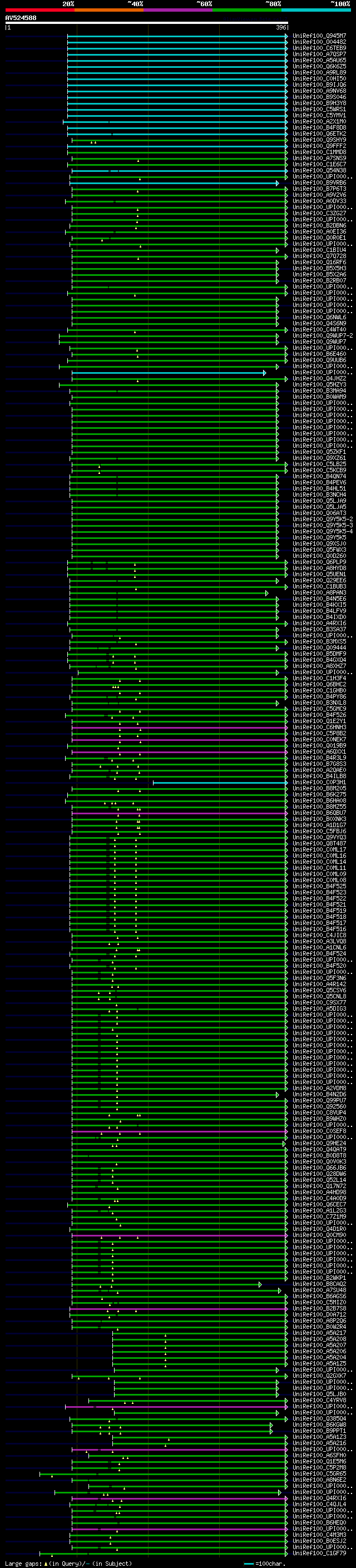The width and height of the screenshot is (356, 1568).
Task: Click the UniRef100_C0HI50 entry
Action: 319,78
